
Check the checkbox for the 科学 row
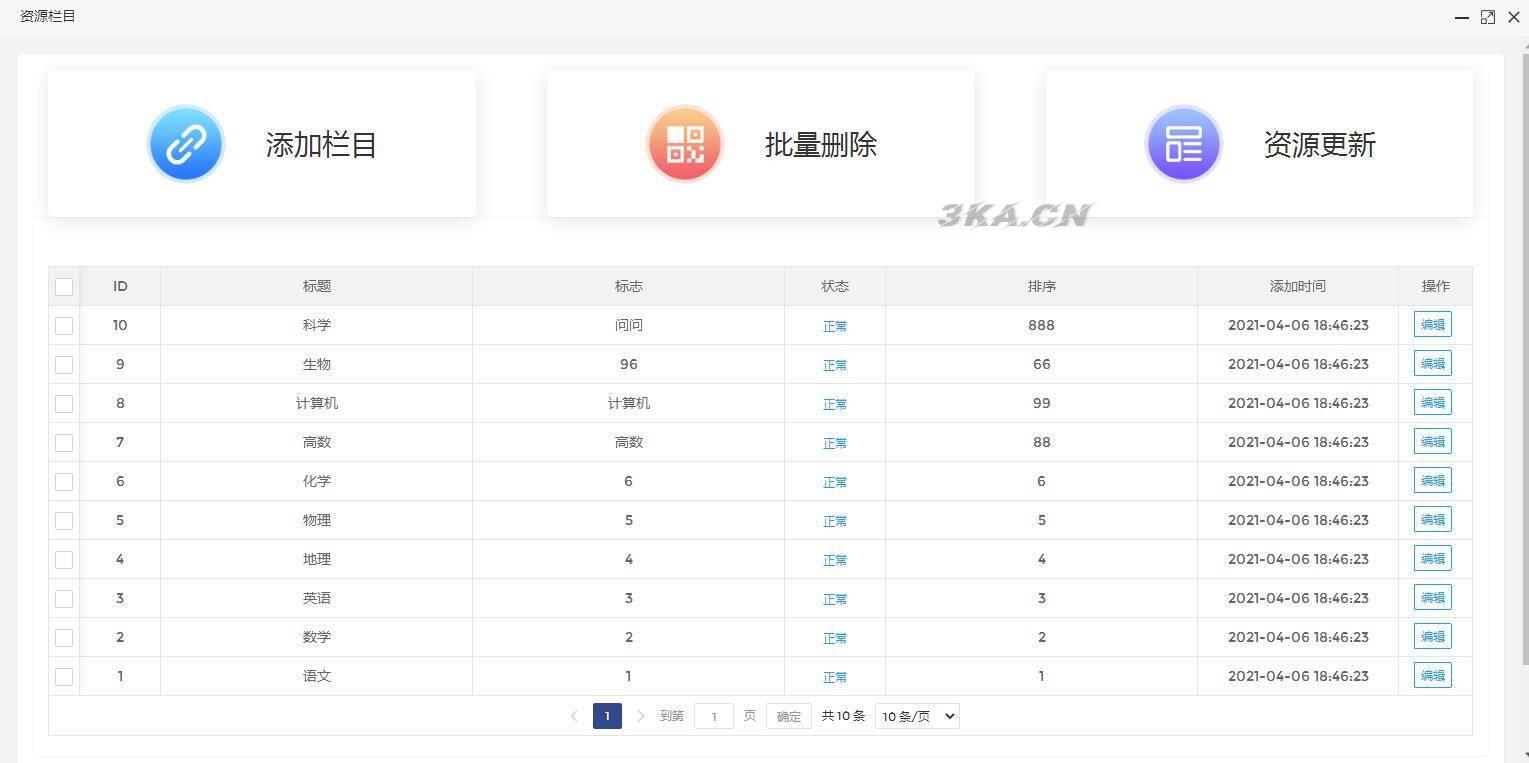(64, 326)
